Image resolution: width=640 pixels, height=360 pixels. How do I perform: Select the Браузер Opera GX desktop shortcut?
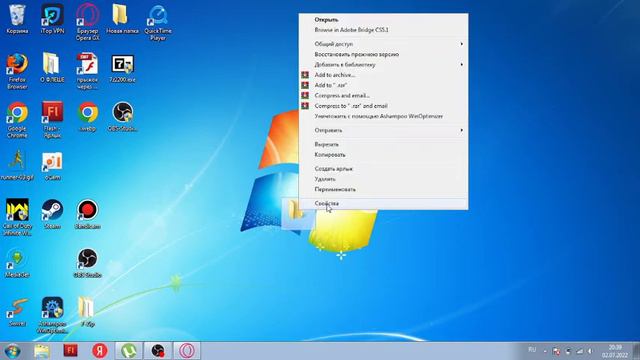(87, 22)
